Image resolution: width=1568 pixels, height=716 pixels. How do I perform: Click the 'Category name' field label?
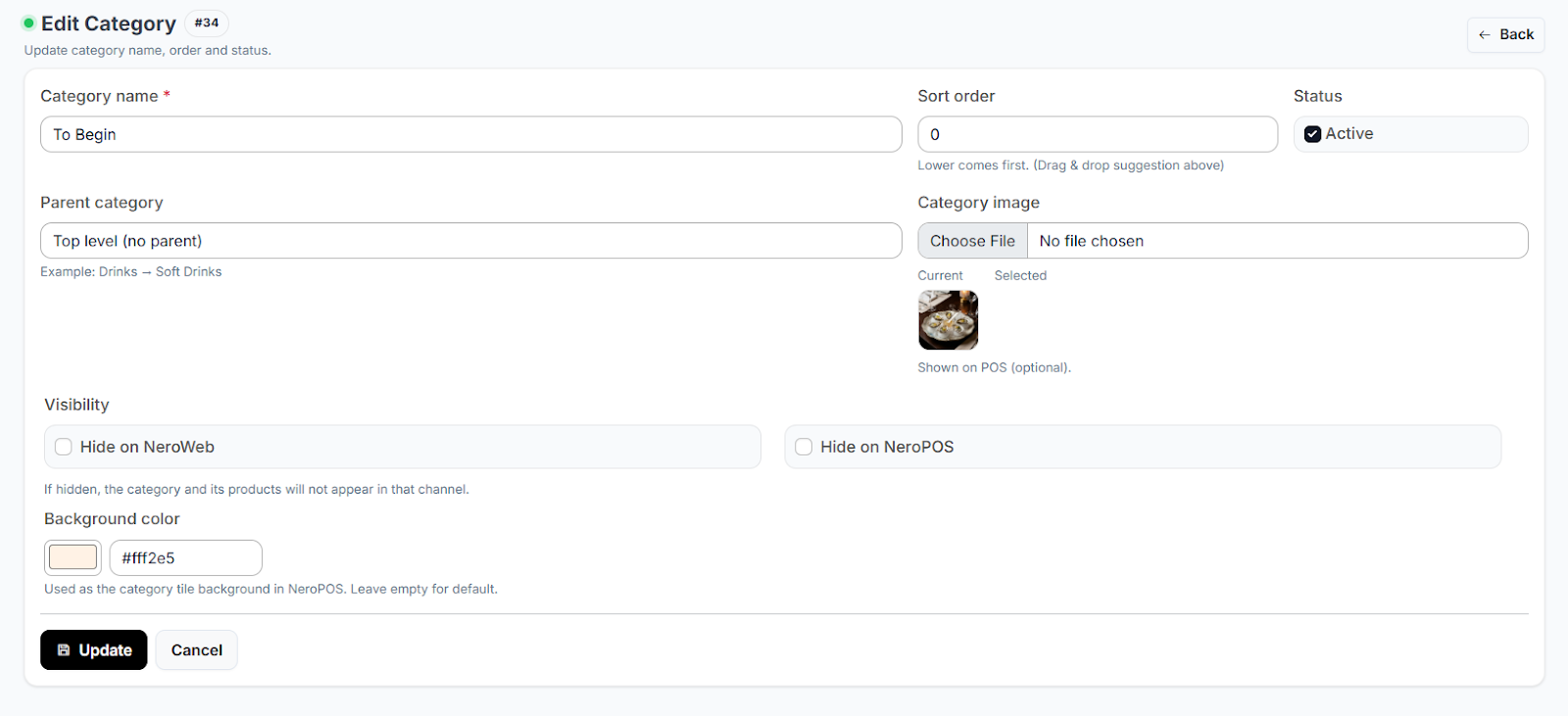(x=99, y=96)
